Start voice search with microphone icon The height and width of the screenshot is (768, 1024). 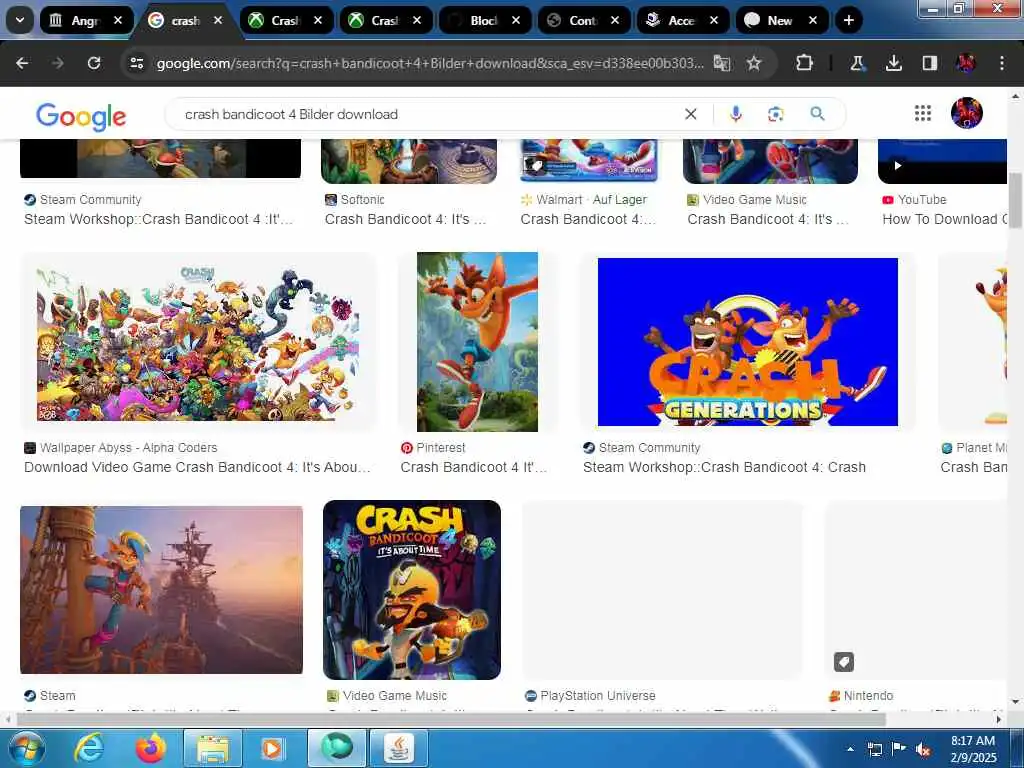pos(735,114)
